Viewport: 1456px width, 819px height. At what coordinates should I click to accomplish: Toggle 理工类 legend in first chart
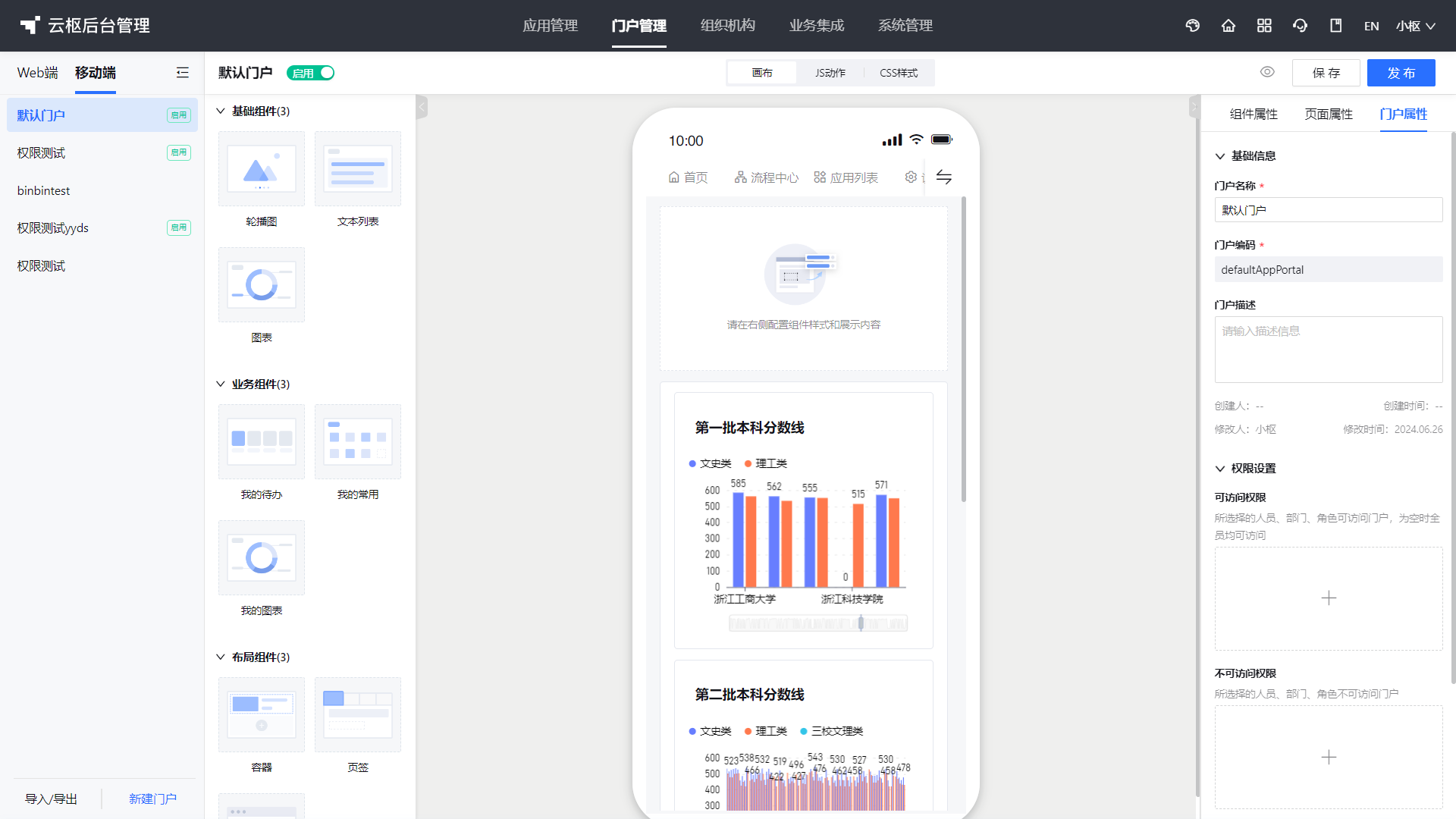coord(766,463)
